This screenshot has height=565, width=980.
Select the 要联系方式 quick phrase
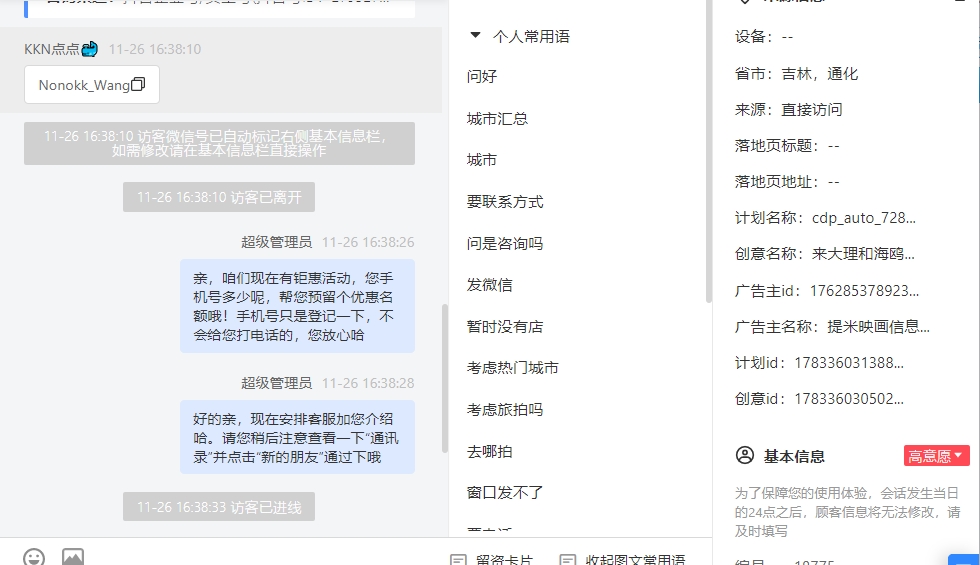(505, 201)
